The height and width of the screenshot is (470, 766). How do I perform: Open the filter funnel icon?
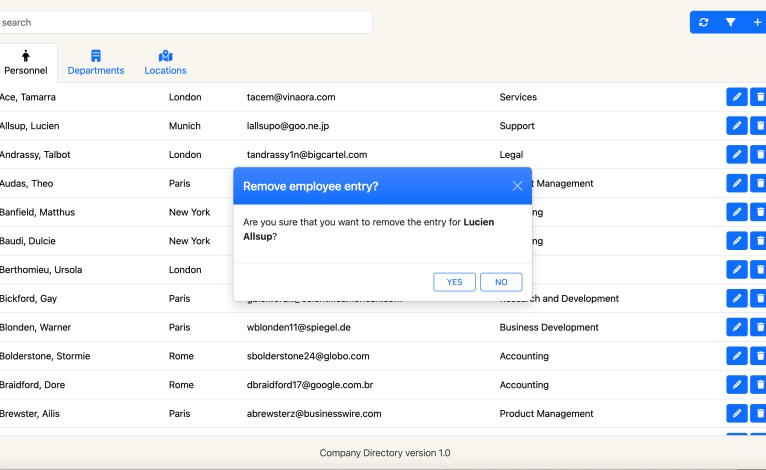(730, 22)
